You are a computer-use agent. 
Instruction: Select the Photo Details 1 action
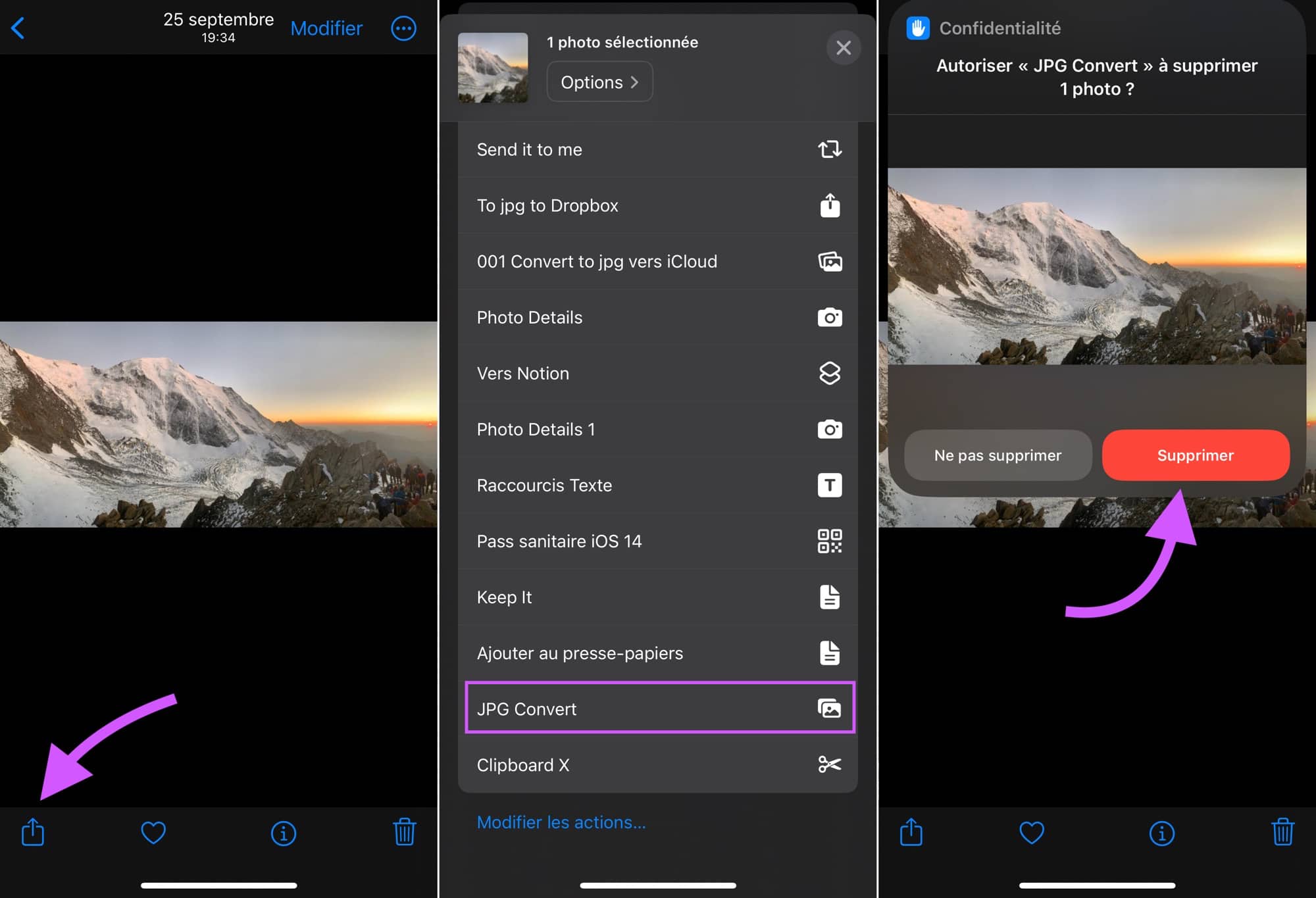tap(657, 429)
